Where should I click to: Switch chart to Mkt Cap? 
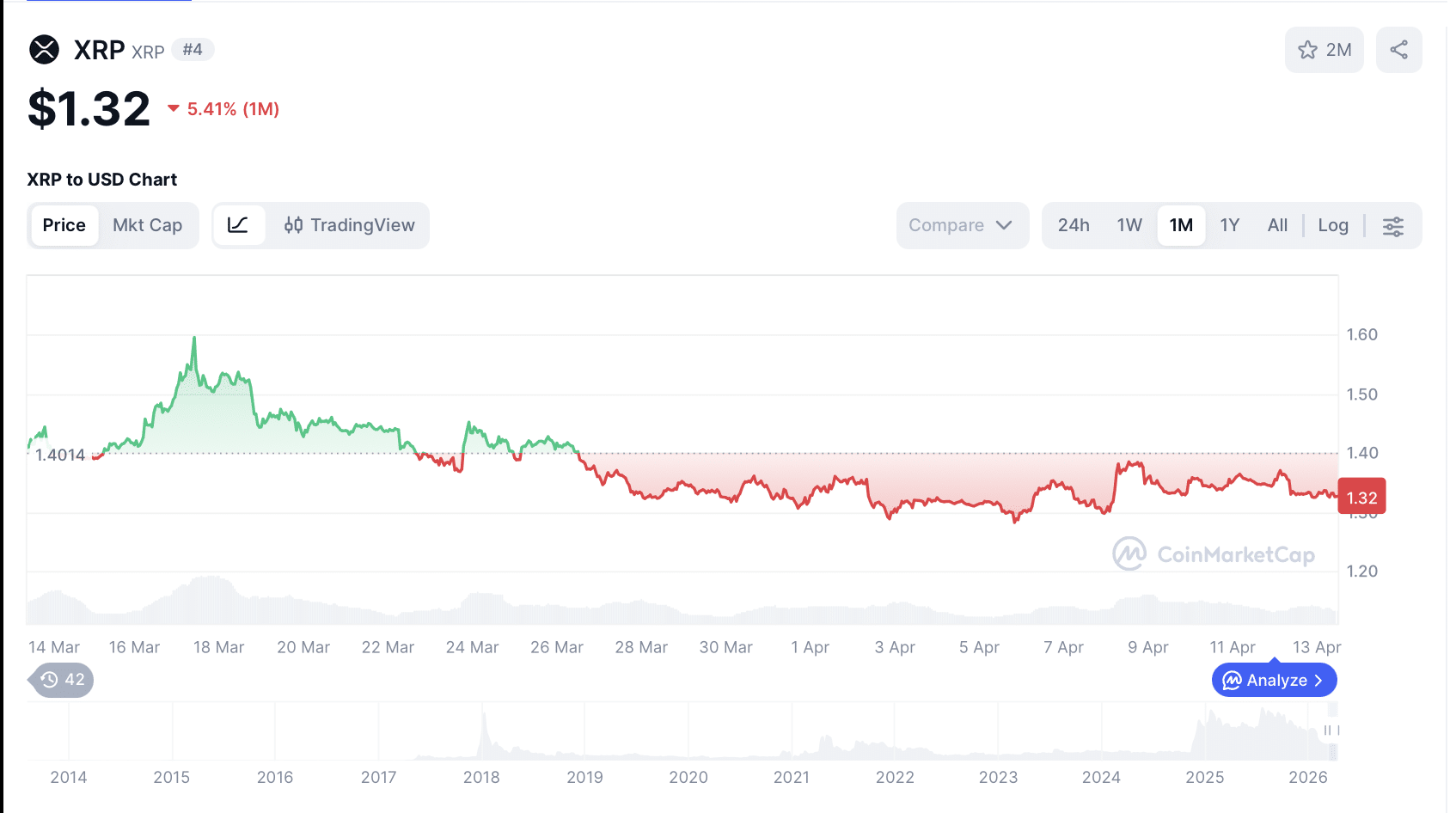147,225
